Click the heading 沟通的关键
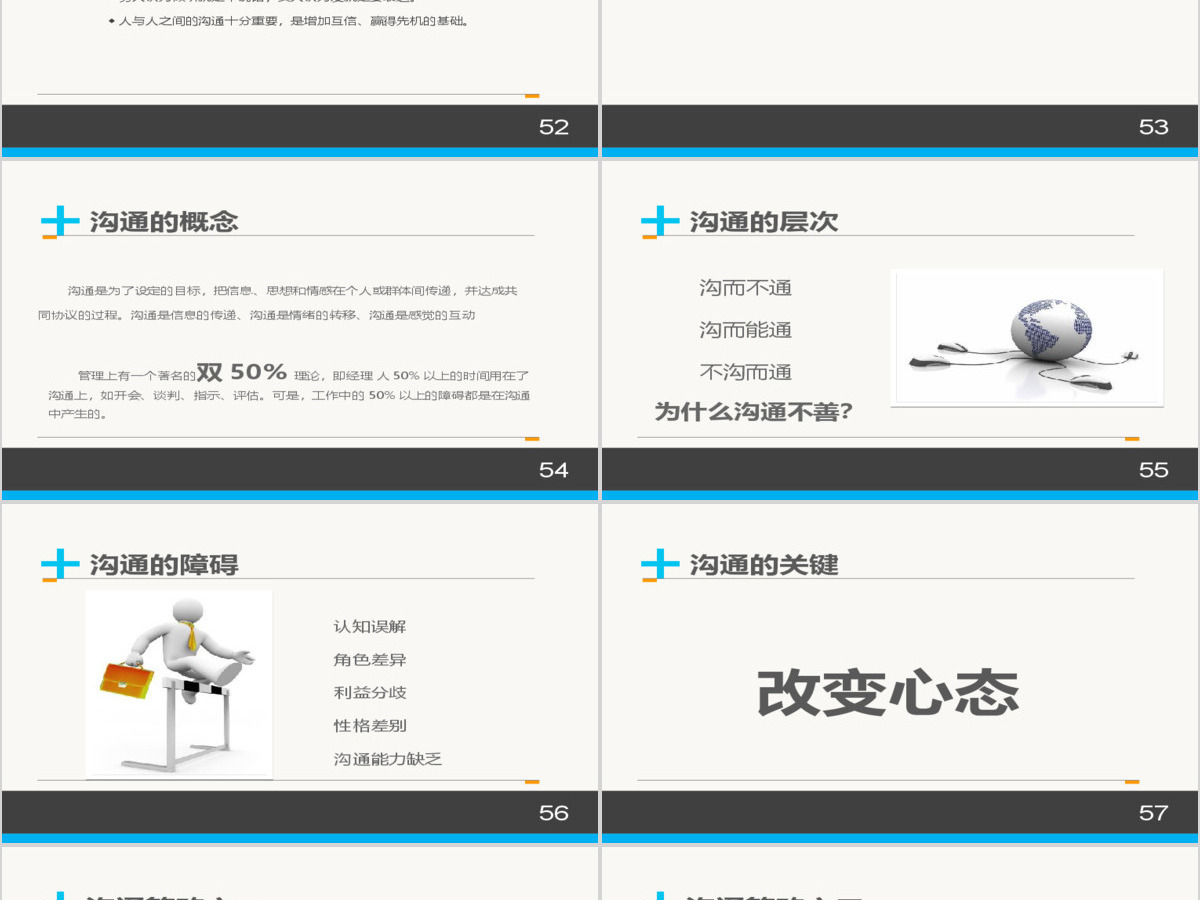Image resolution: width=1200 pixels, height=900 pixels. coord(764,565)
